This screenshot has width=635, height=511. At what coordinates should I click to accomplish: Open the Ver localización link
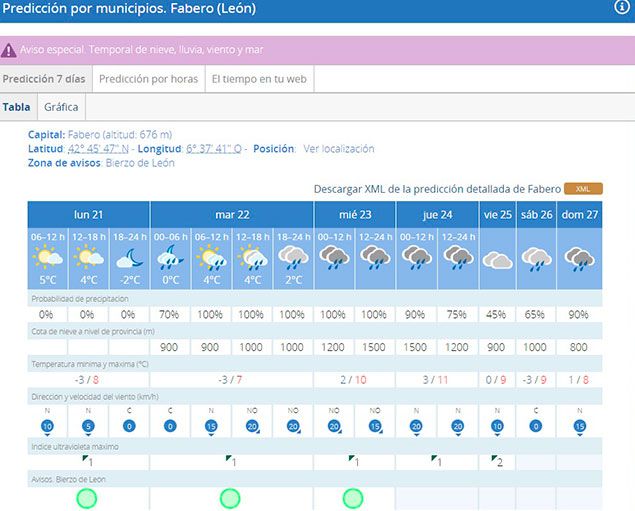click(x=338, y=149)
